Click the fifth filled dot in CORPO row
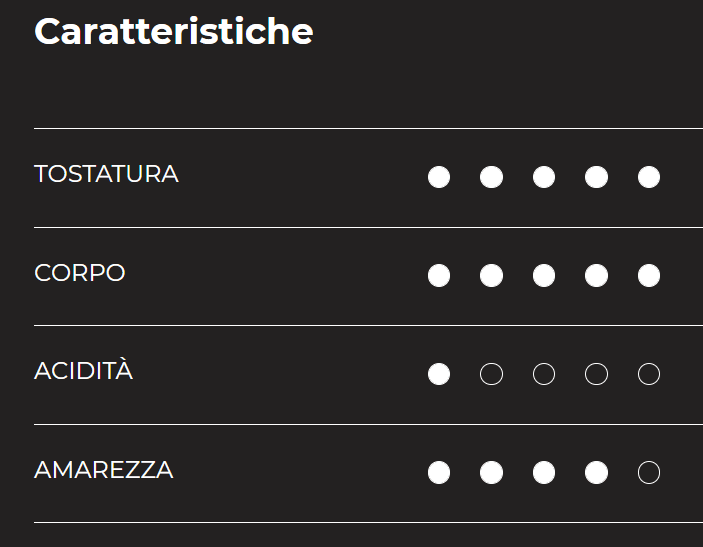 (x=649, y=276)
